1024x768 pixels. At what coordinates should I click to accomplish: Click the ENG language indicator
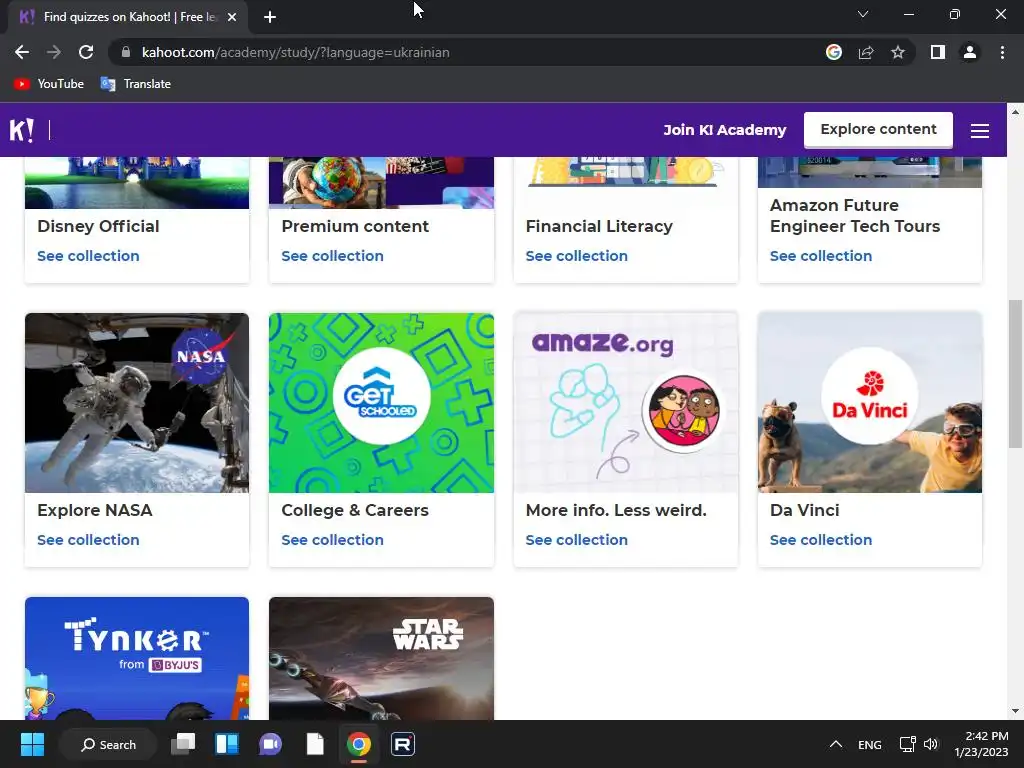(x=869, y=744)
